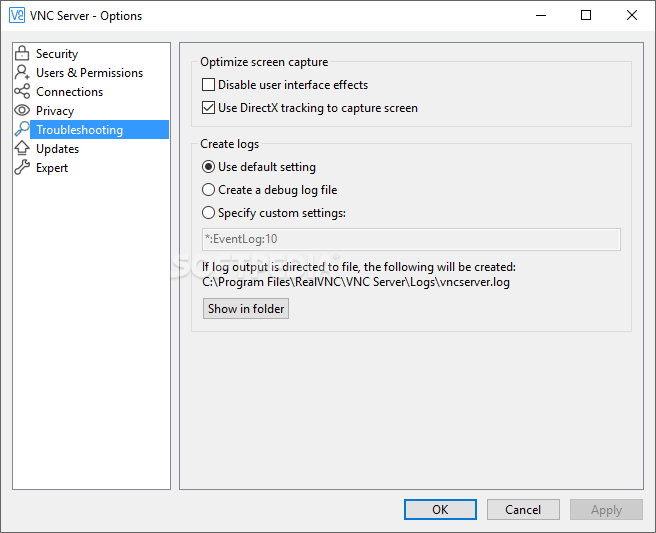Confirm with the OK button
Viewport: 656px width, 533px height.
click(x=440, y=510)
